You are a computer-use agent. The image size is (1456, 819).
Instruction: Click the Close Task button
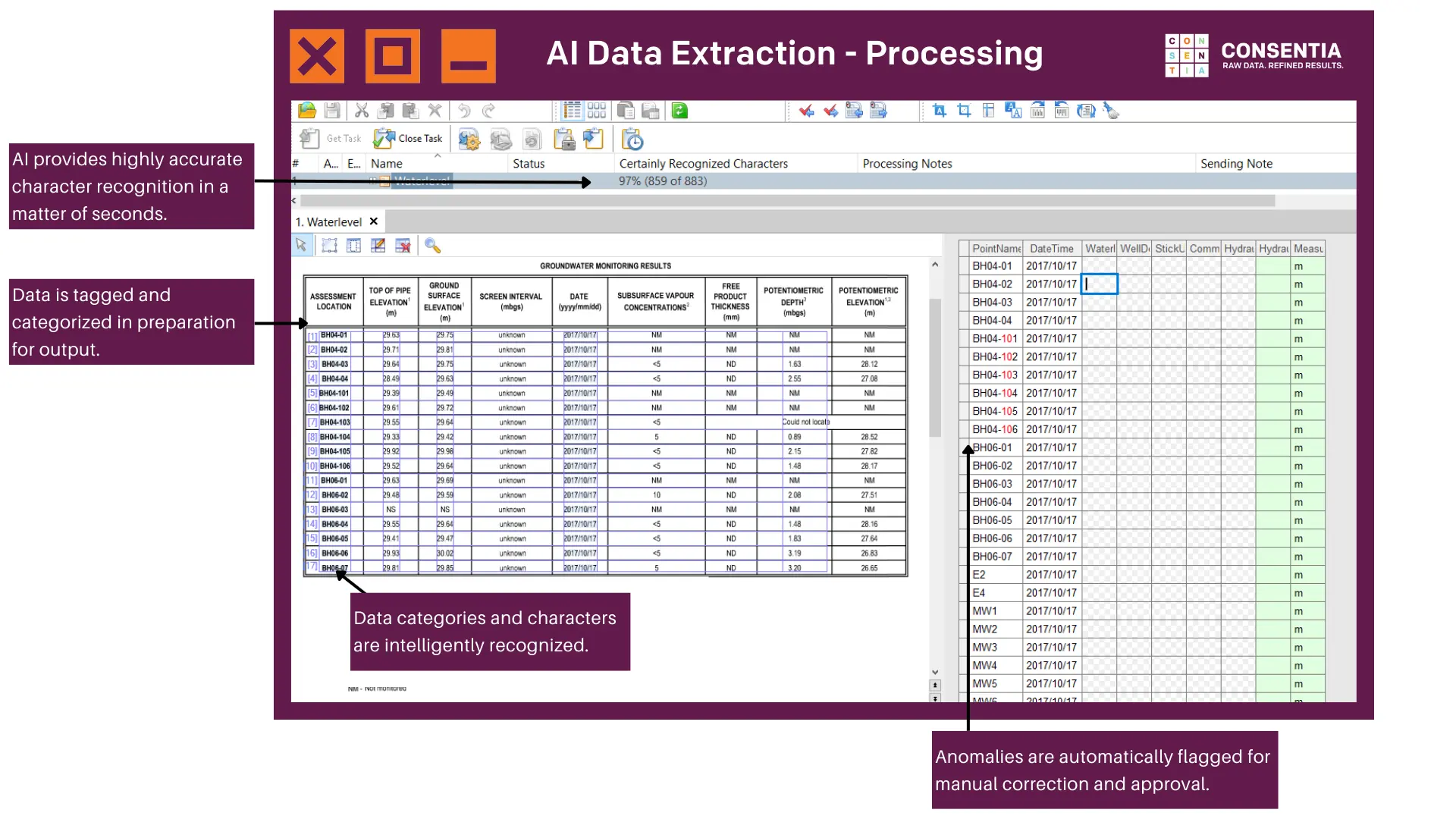[409, 139]
